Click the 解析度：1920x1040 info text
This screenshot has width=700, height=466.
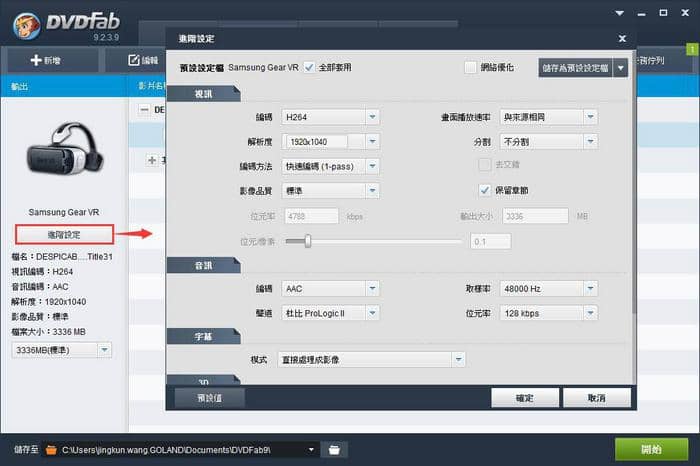pos(49,302)
